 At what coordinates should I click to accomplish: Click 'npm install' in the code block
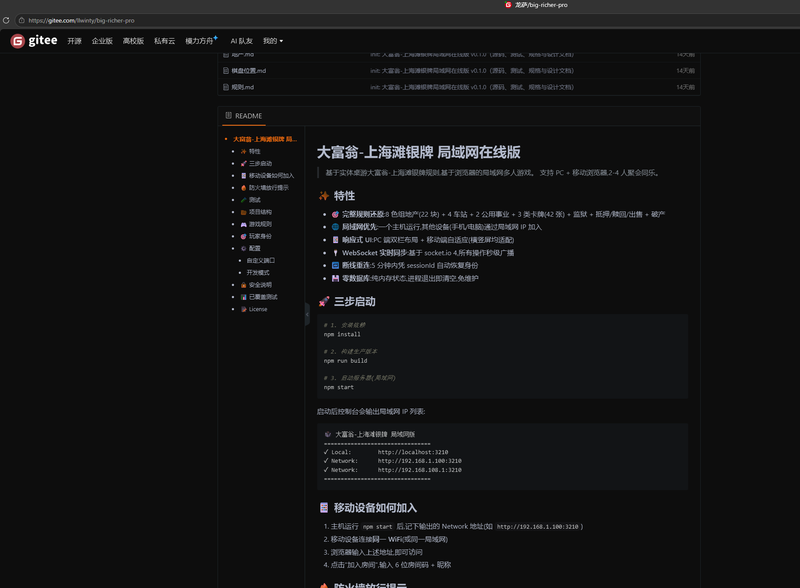(342, 334)
